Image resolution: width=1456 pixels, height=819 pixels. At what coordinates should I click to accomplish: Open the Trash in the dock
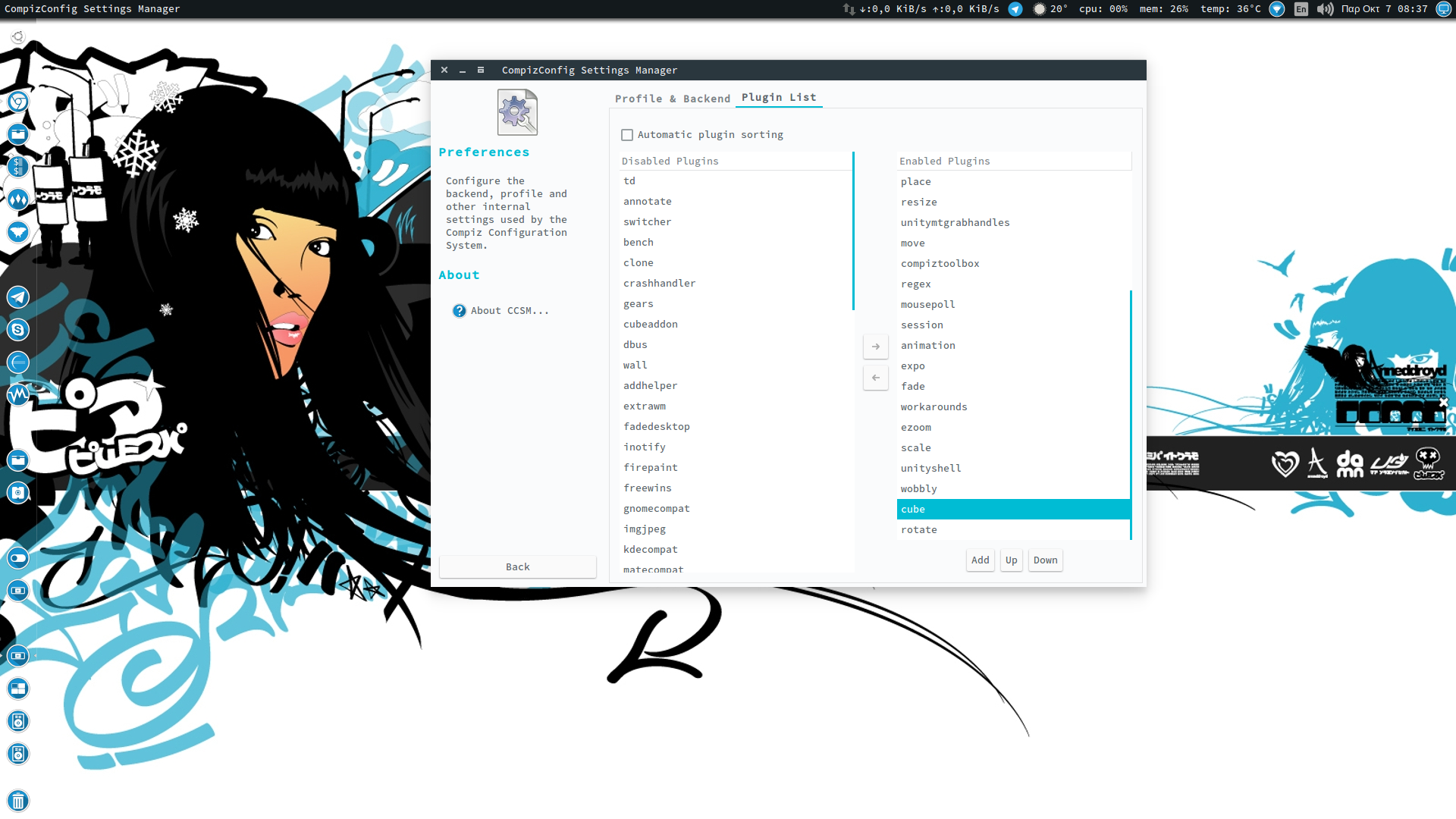coord(18,801)
